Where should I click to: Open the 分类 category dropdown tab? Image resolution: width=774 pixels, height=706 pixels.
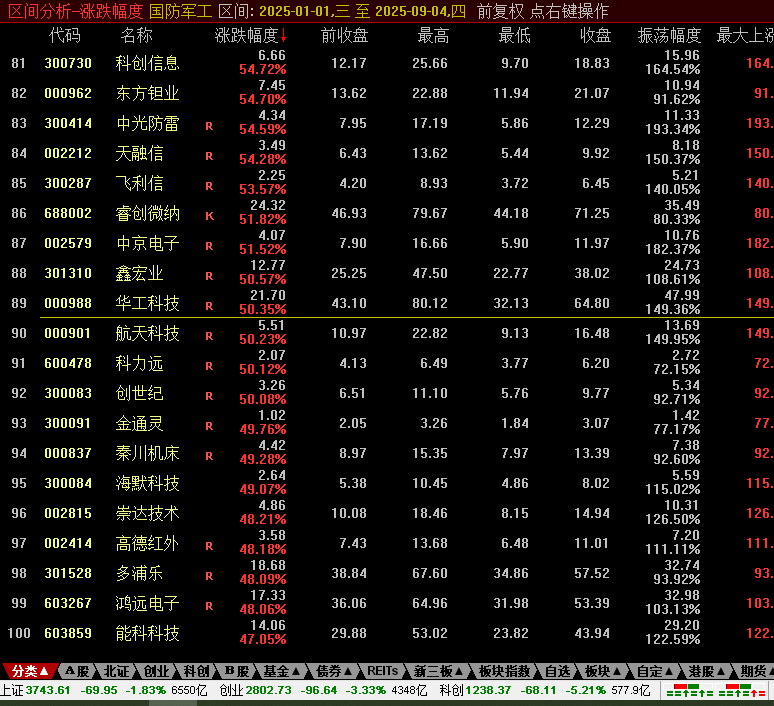[x=30, y=671]
